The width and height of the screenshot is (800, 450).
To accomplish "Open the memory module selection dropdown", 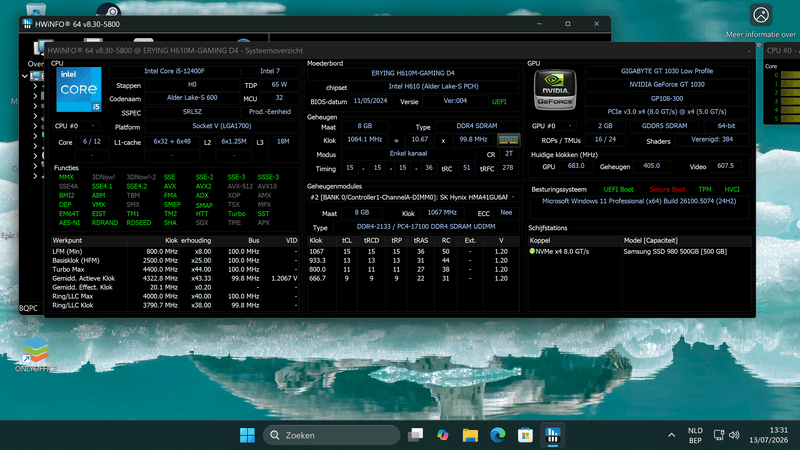I will [x=413, y=197].
